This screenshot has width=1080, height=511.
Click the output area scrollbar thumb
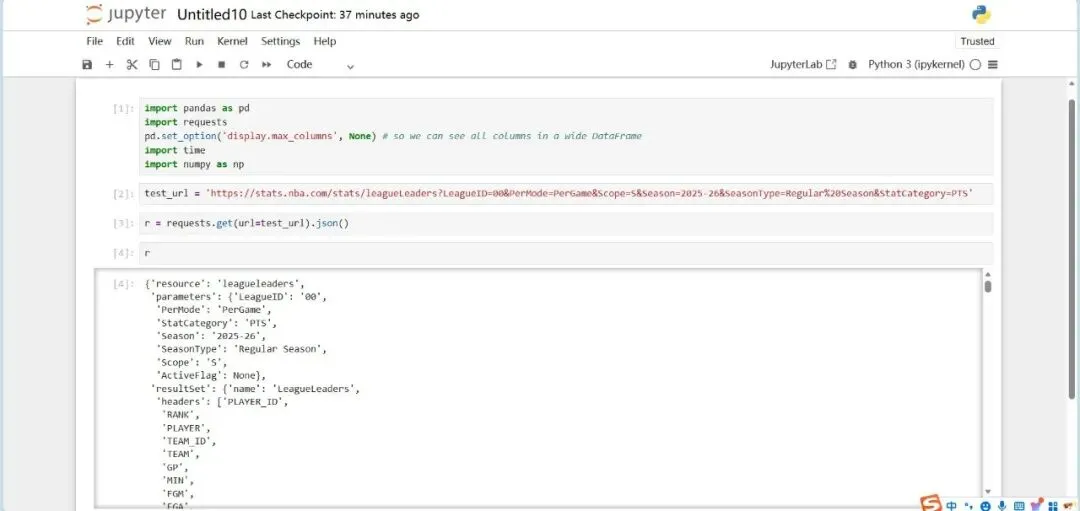tap(988, 286)
